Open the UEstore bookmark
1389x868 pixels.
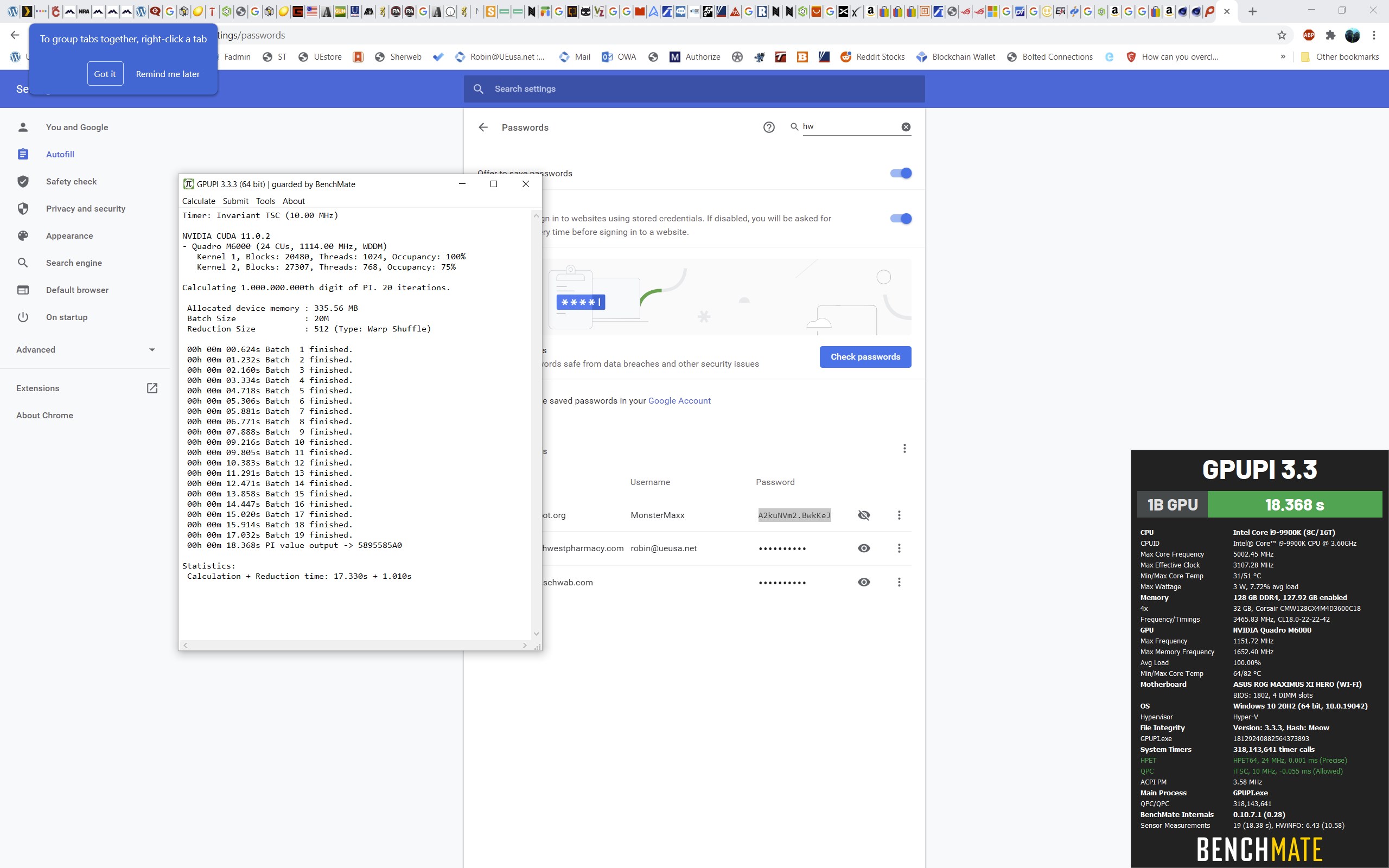320,57
